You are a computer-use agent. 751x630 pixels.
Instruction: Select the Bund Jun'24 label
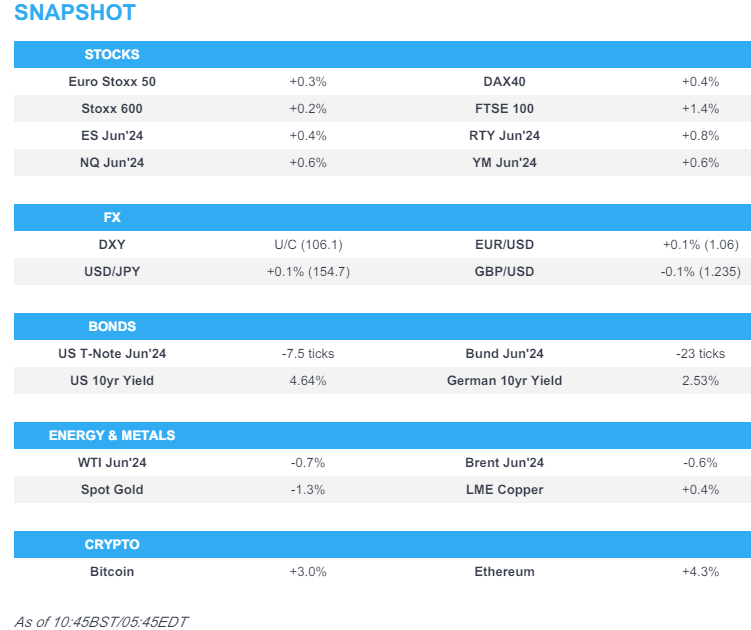click(x=504, y=353)
